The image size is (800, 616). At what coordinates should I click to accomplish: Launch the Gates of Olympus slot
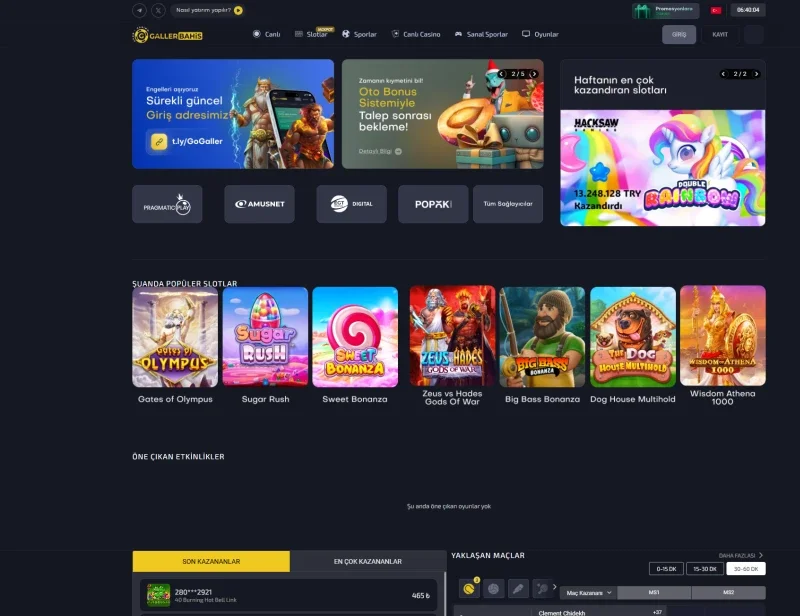175,337
